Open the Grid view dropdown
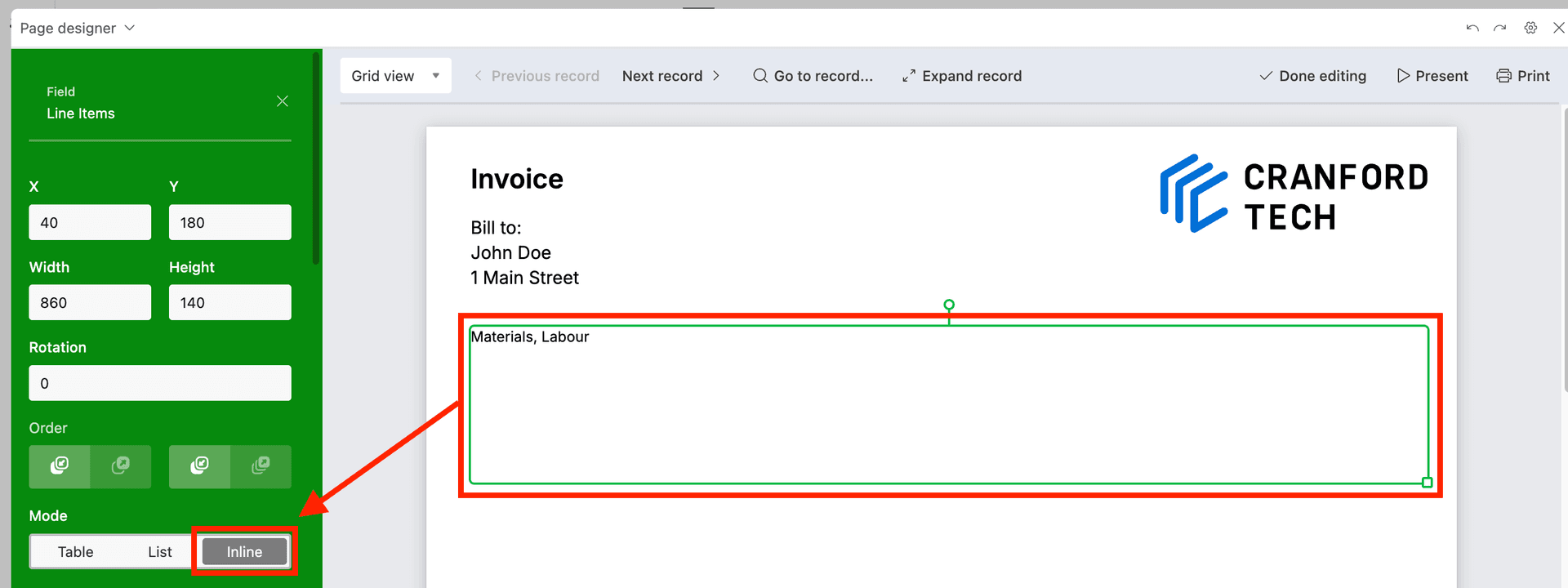 396,76
